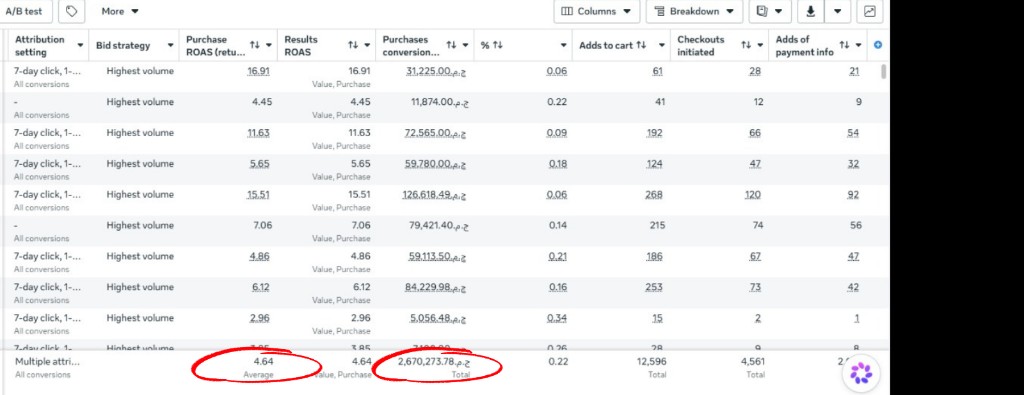Image resolution: width=1024 pixels, height=395 pixels.
Task: Click the 74 checkouts initiated value
Action: pos(758,226)
